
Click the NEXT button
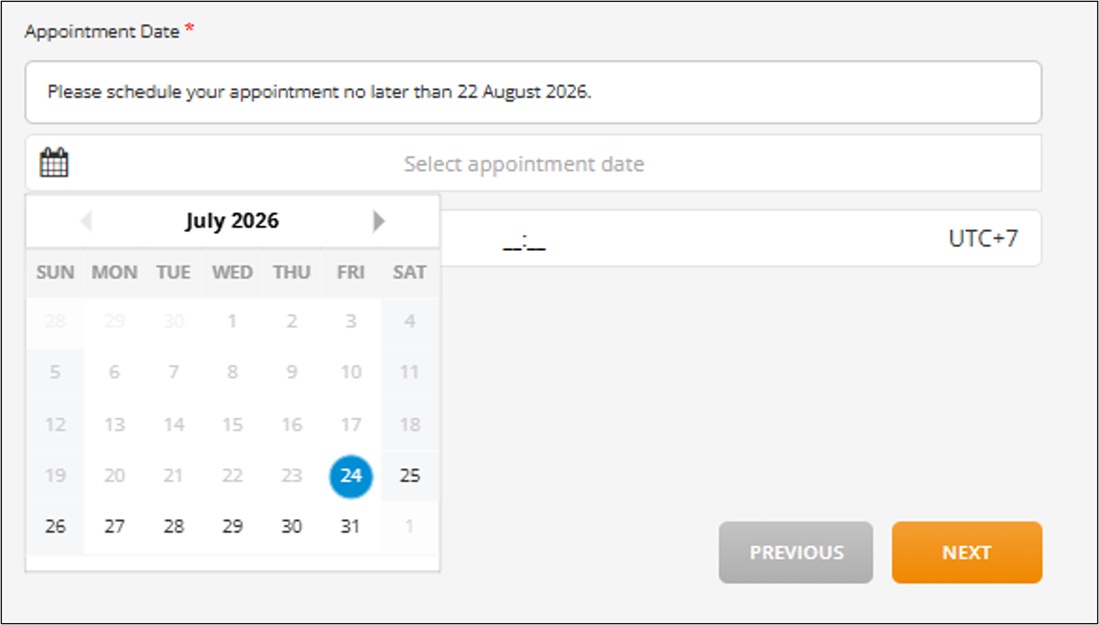click(967, 552)
